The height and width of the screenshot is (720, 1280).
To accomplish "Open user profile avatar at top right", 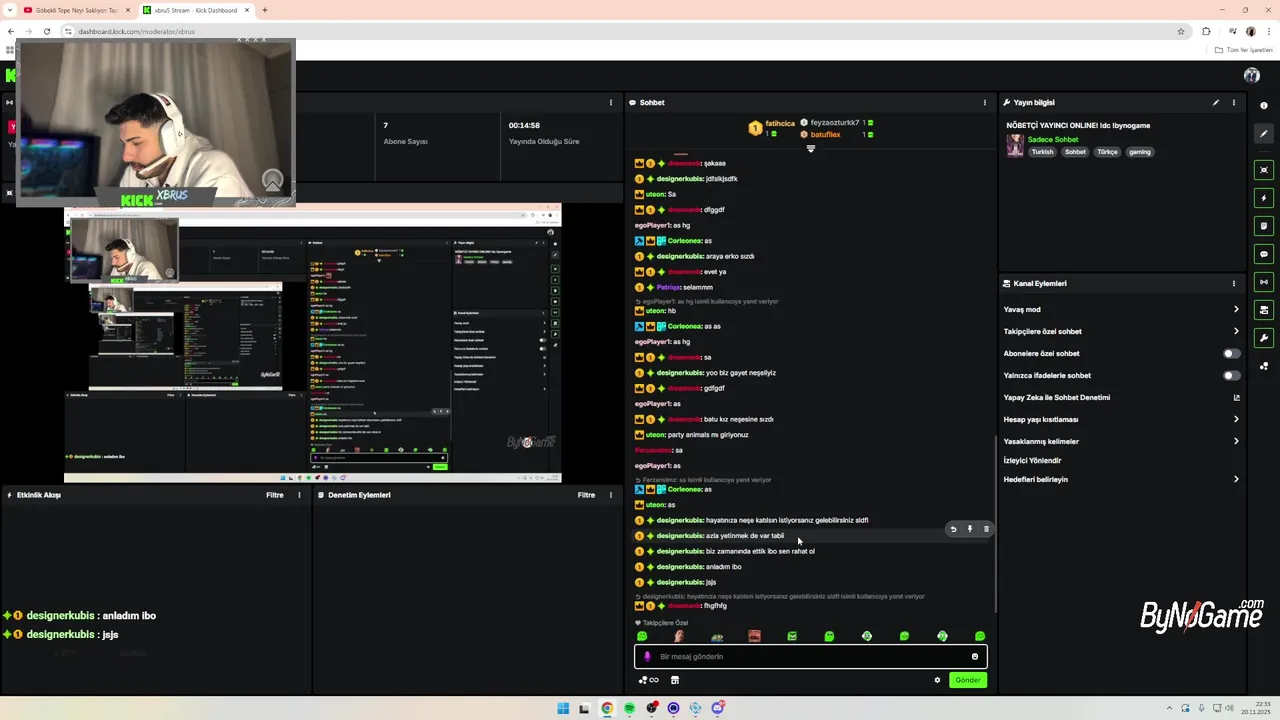I will click(x=1251, y=75).
